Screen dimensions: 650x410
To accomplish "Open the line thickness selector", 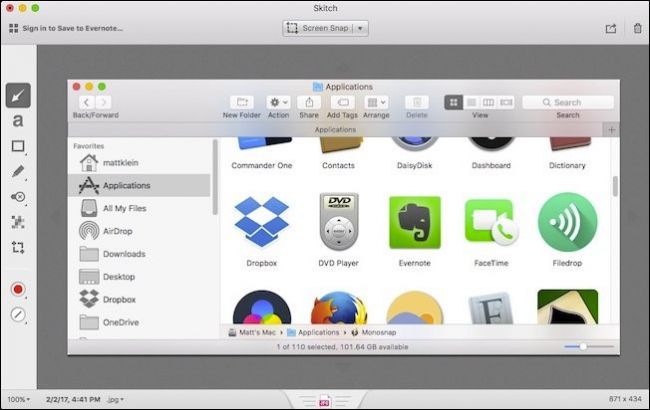I will (x=18, y=315).
